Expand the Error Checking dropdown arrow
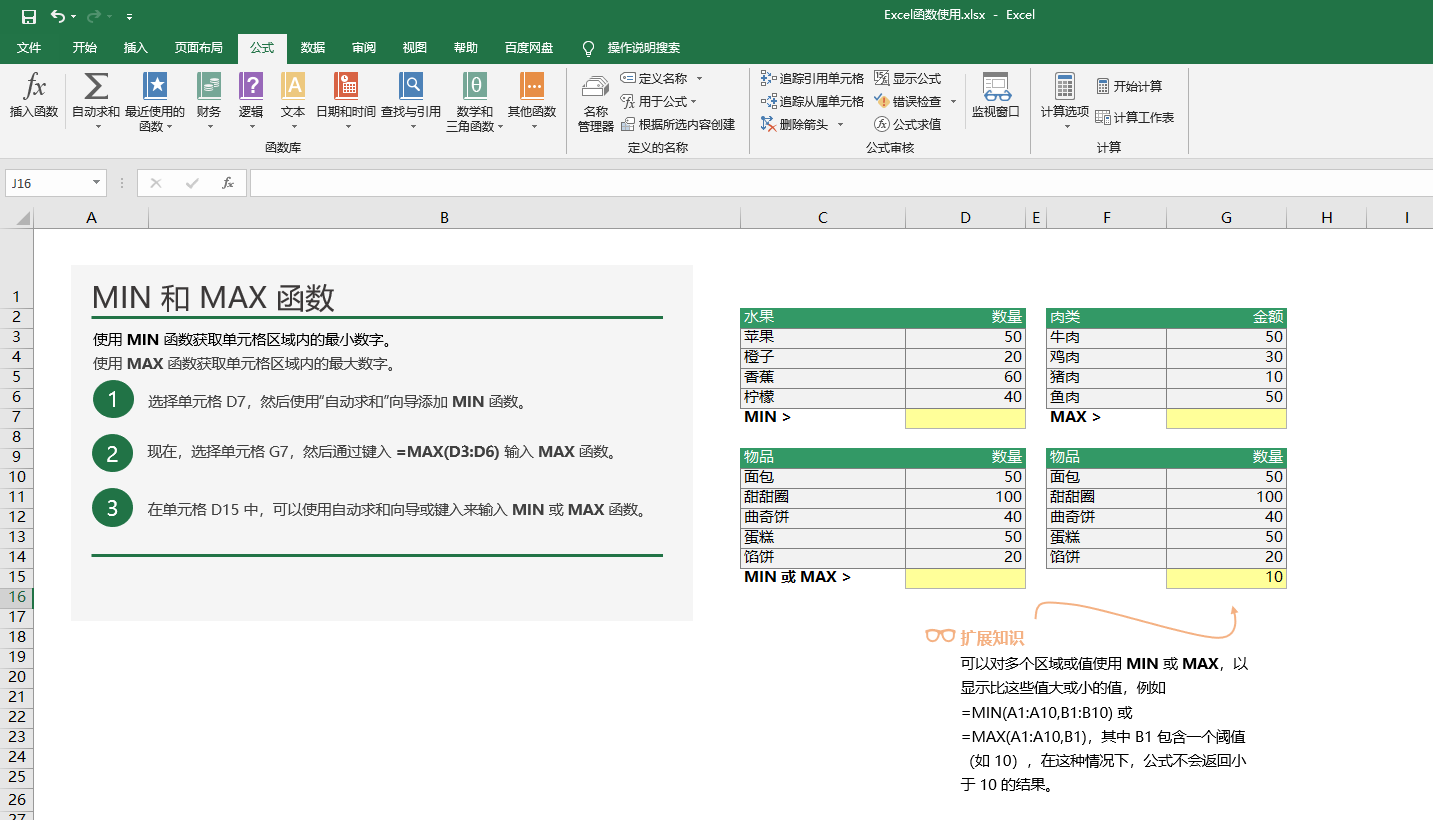 pos(953,101)
